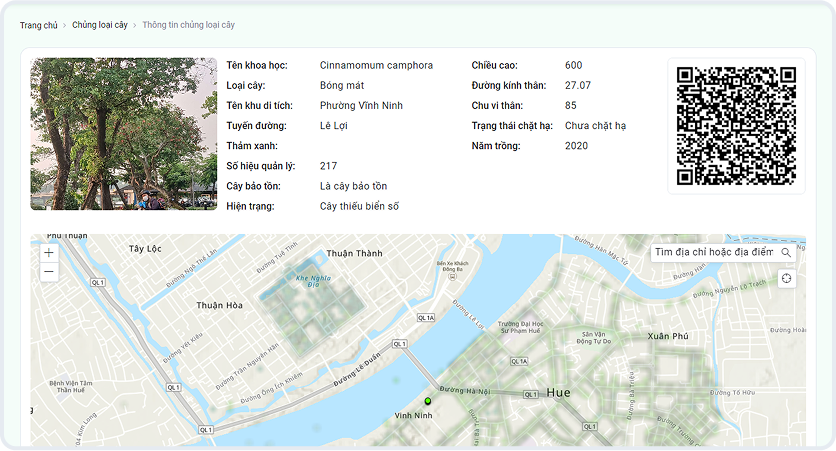Click the trunk diameter value 27.07
Screen dimensions: 836x451
click(x=578, y=85)
